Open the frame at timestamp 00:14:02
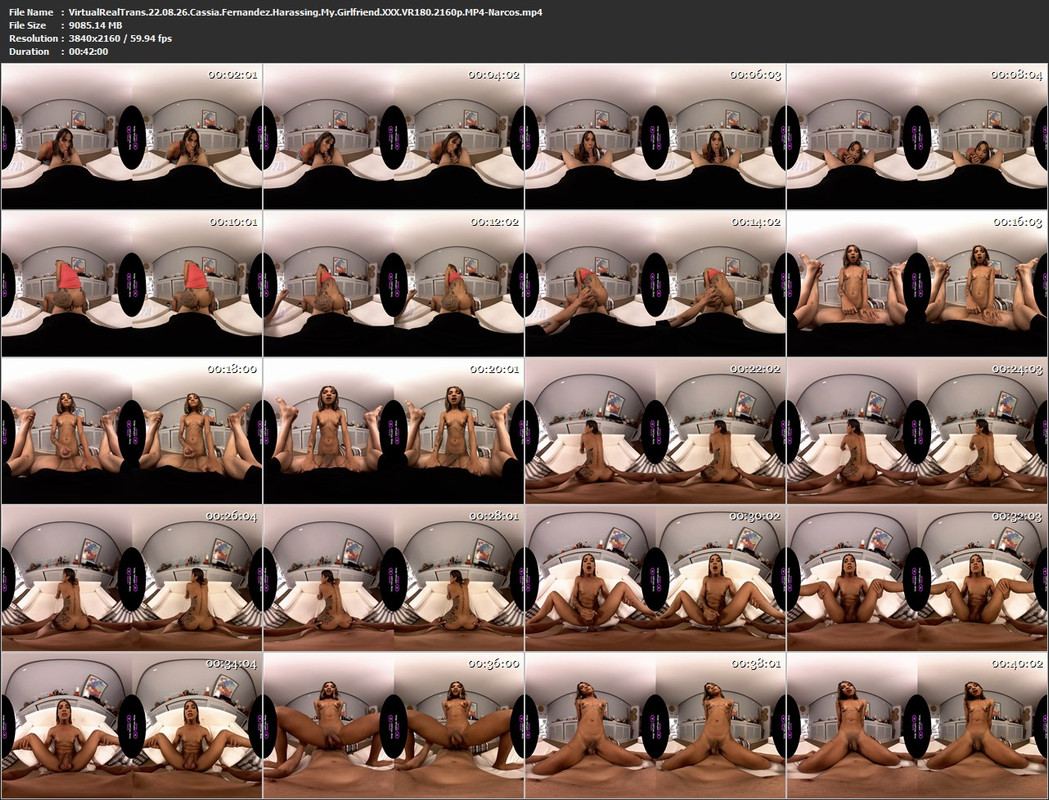Viewport: 1049px width, 800px height. (655, 283)
